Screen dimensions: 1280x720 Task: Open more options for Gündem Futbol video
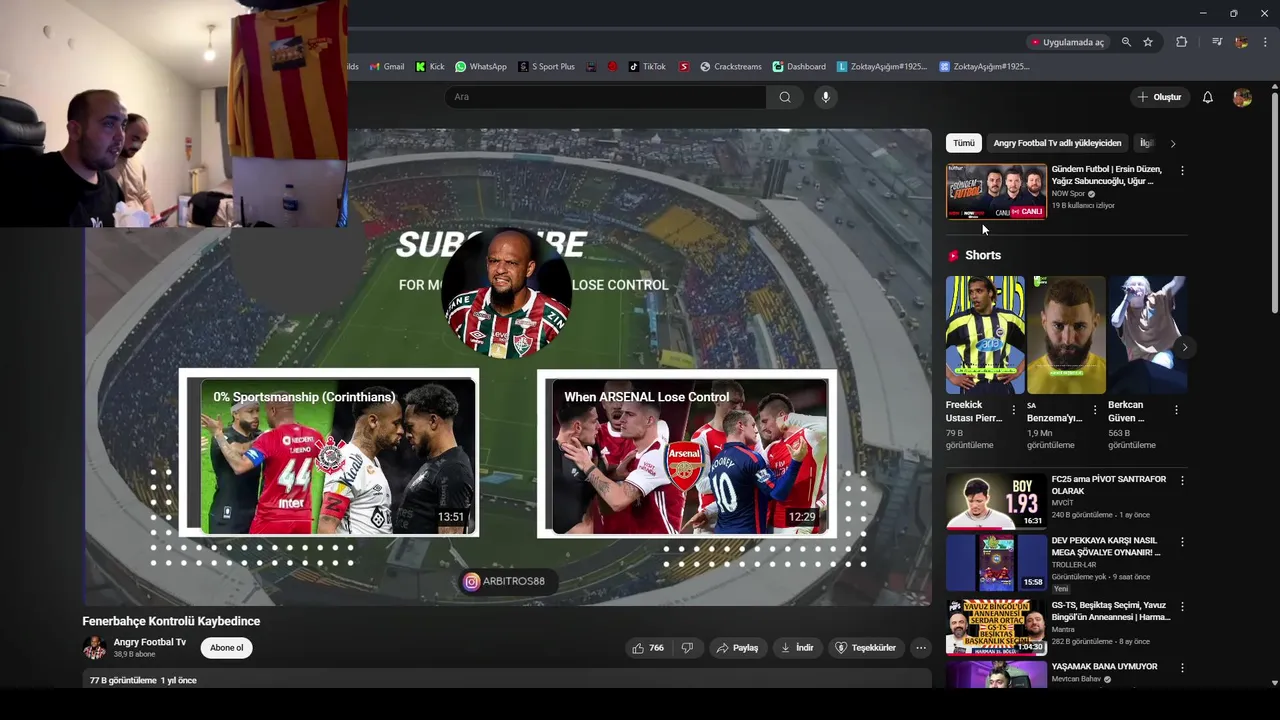[1182, 171]
